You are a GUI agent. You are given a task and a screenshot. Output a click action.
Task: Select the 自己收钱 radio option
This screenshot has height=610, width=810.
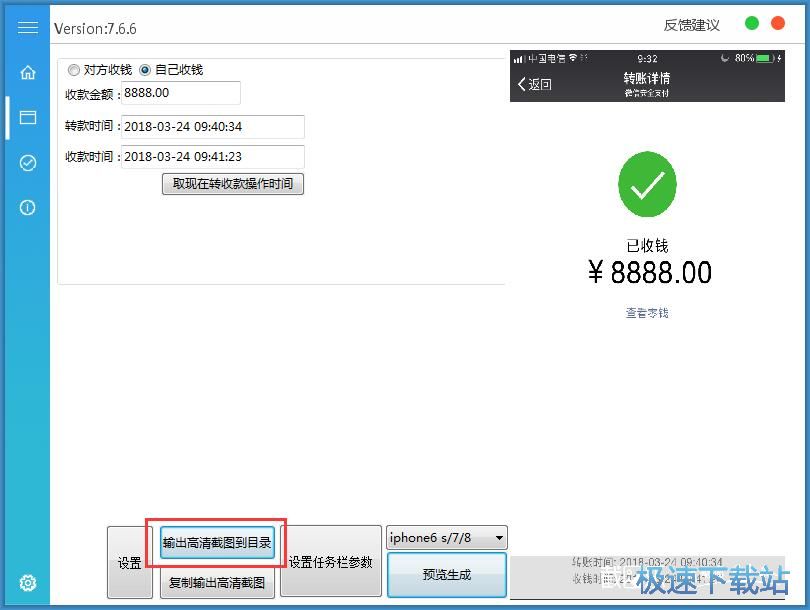[172, 70]
